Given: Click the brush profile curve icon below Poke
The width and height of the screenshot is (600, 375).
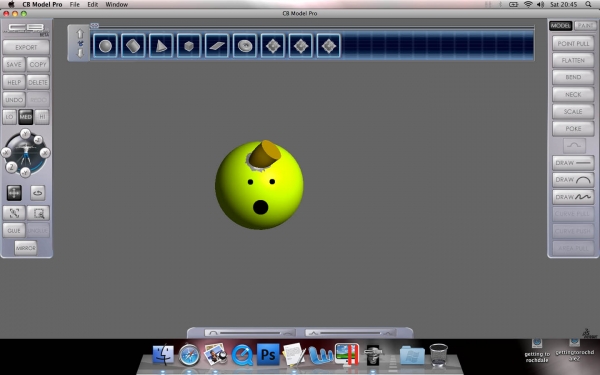Looking at the screenshot, I should [574, 145].
